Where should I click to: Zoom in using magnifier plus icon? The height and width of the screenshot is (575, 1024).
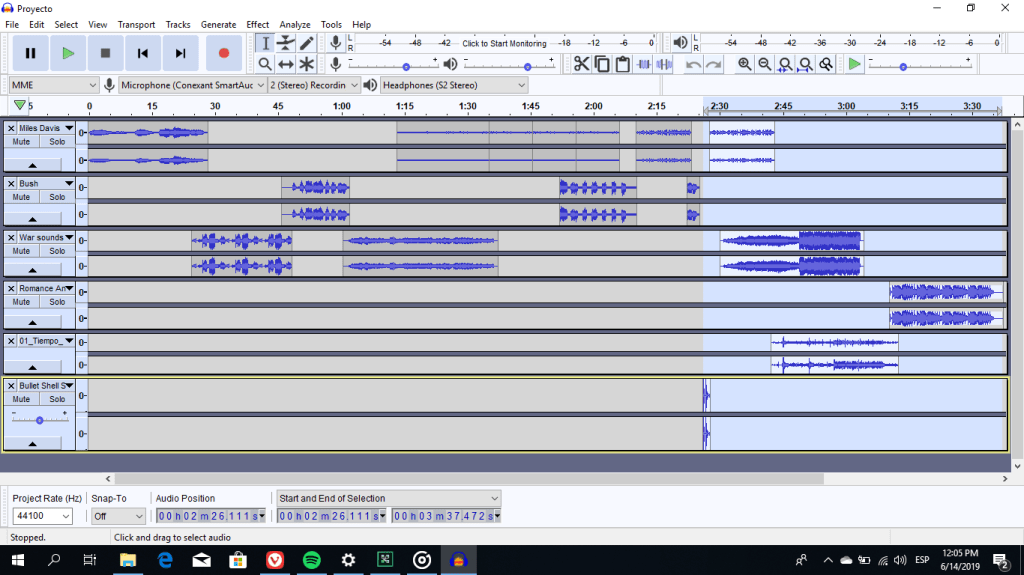coord(744,64)
